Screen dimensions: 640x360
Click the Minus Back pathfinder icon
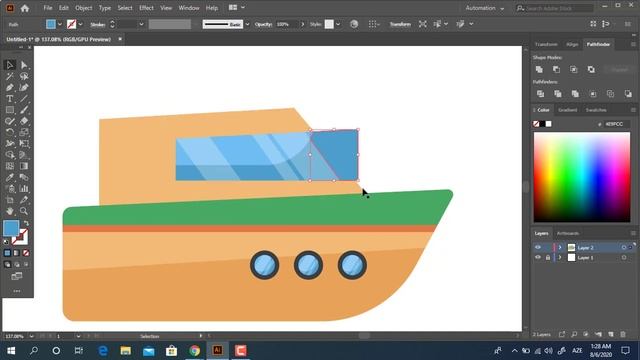628,94
